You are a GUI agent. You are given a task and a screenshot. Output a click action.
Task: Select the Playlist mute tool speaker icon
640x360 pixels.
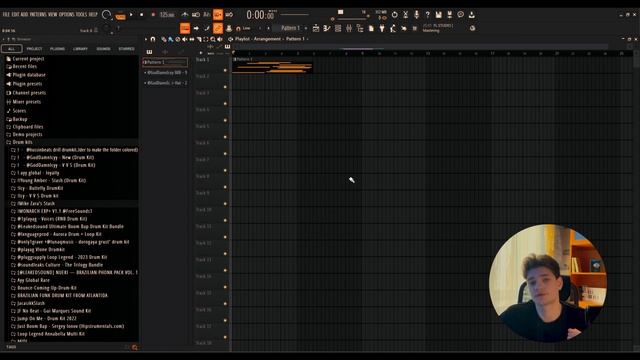coord(185,39)
